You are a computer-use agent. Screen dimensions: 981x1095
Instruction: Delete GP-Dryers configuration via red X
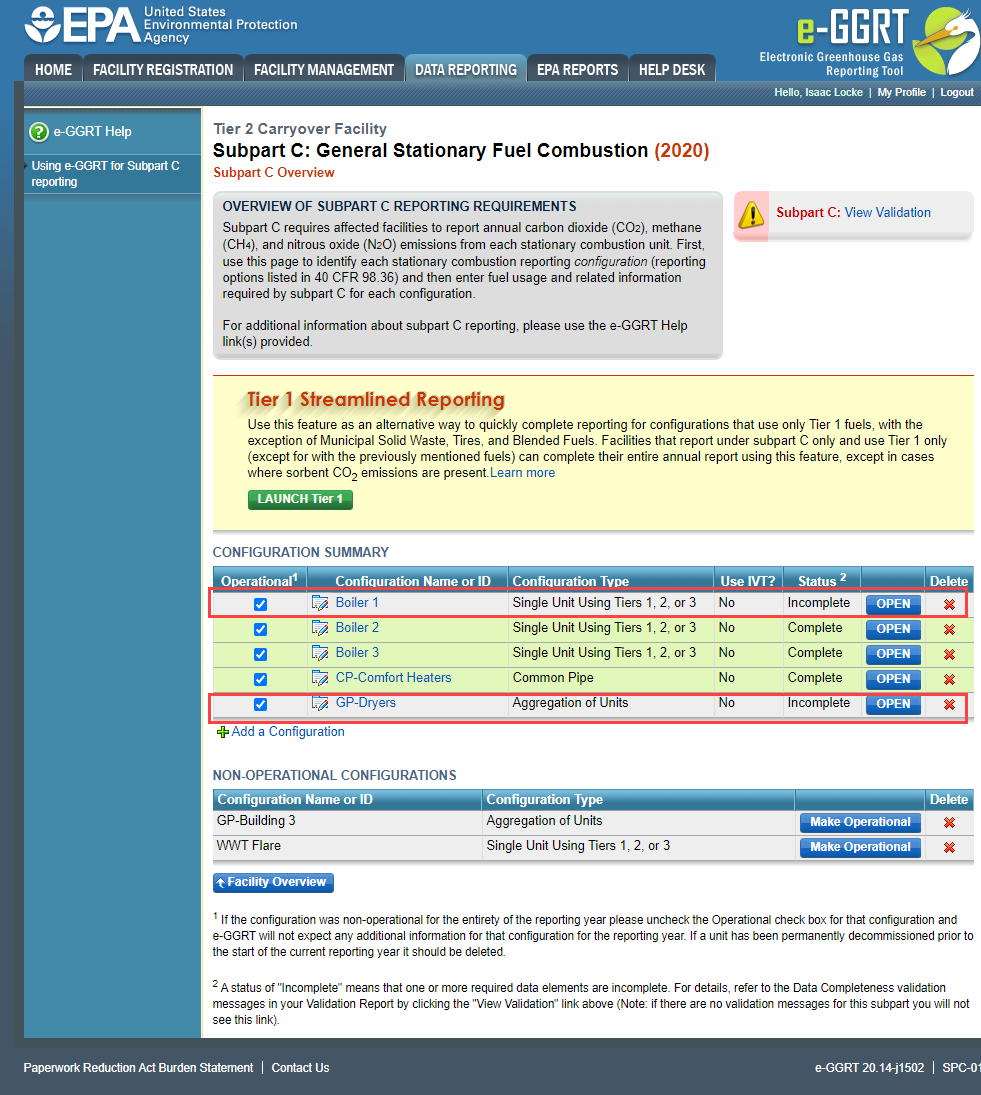coord(950,705)
